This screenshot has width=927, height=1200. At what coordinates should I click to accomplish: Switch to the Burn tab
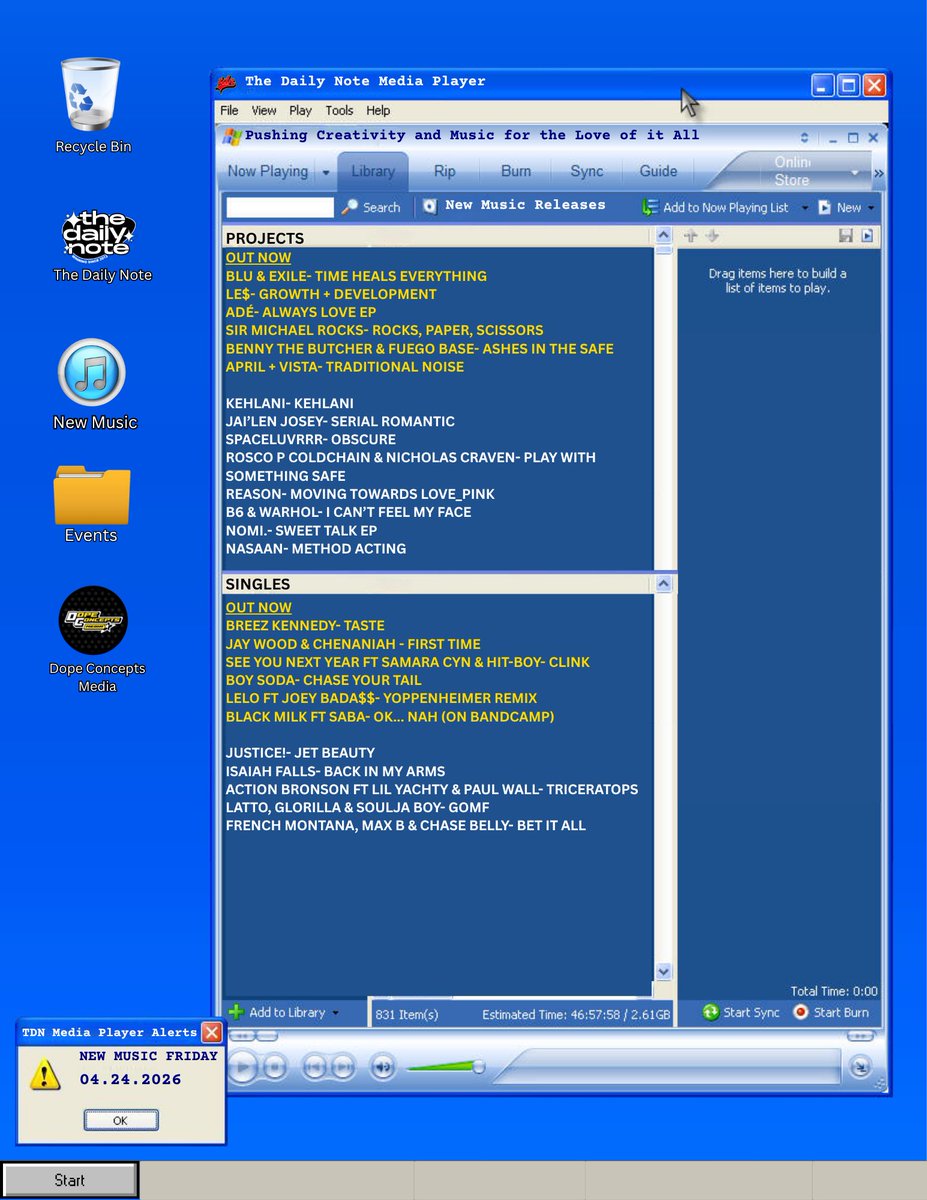(x=516, y=171)
